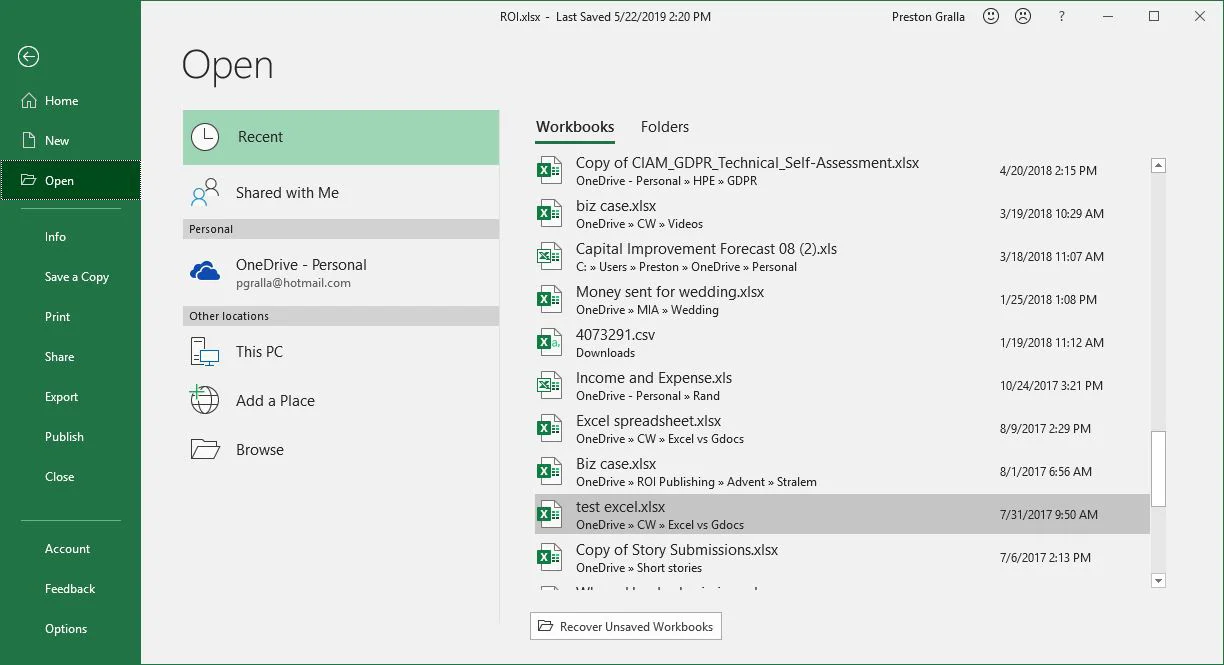Click file icon beside Income and Expense.xls
Screen dimensions: 1224x665
[549, 385]
